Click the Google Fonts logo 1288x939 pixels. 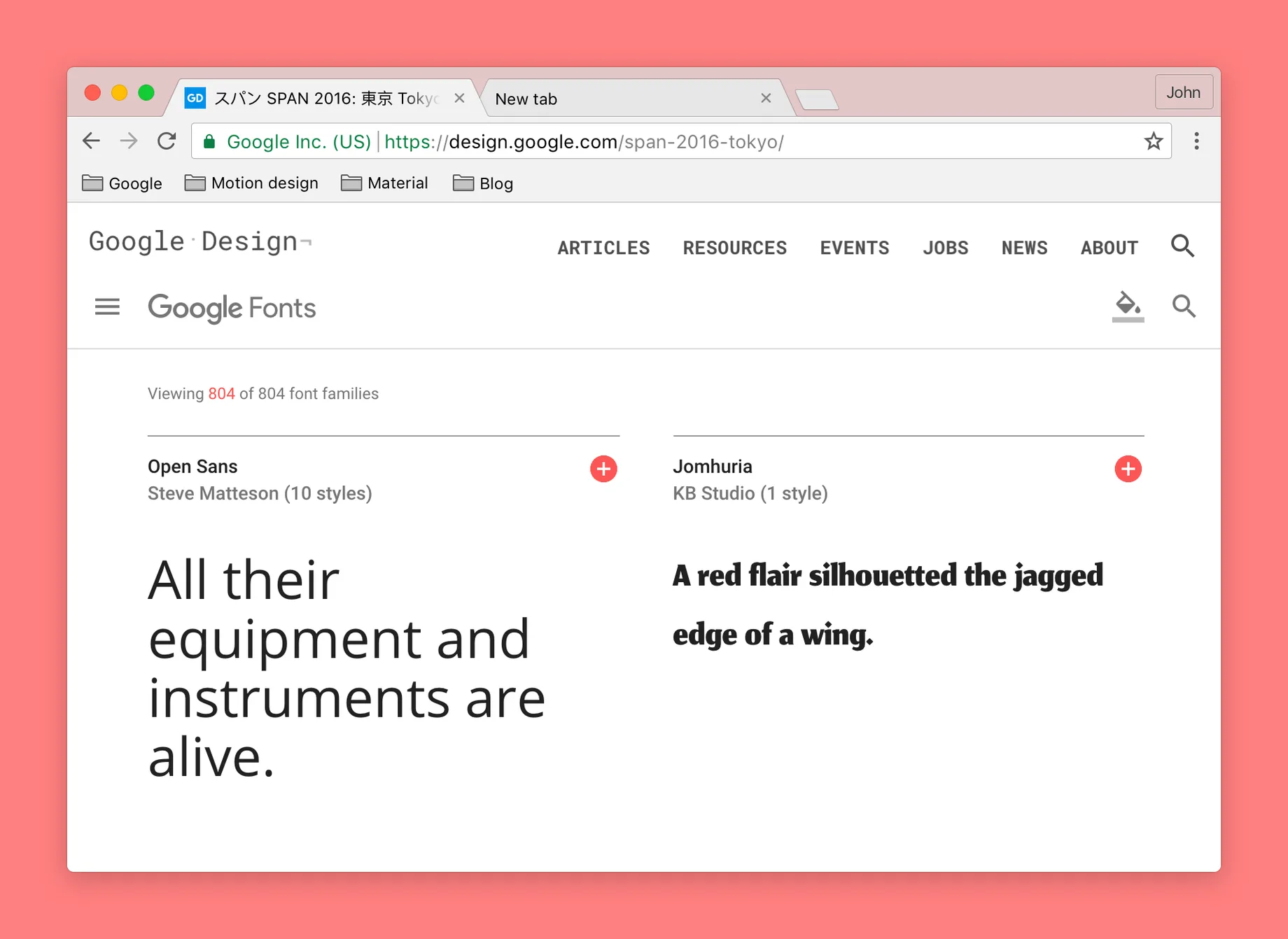tap(232, 308)
